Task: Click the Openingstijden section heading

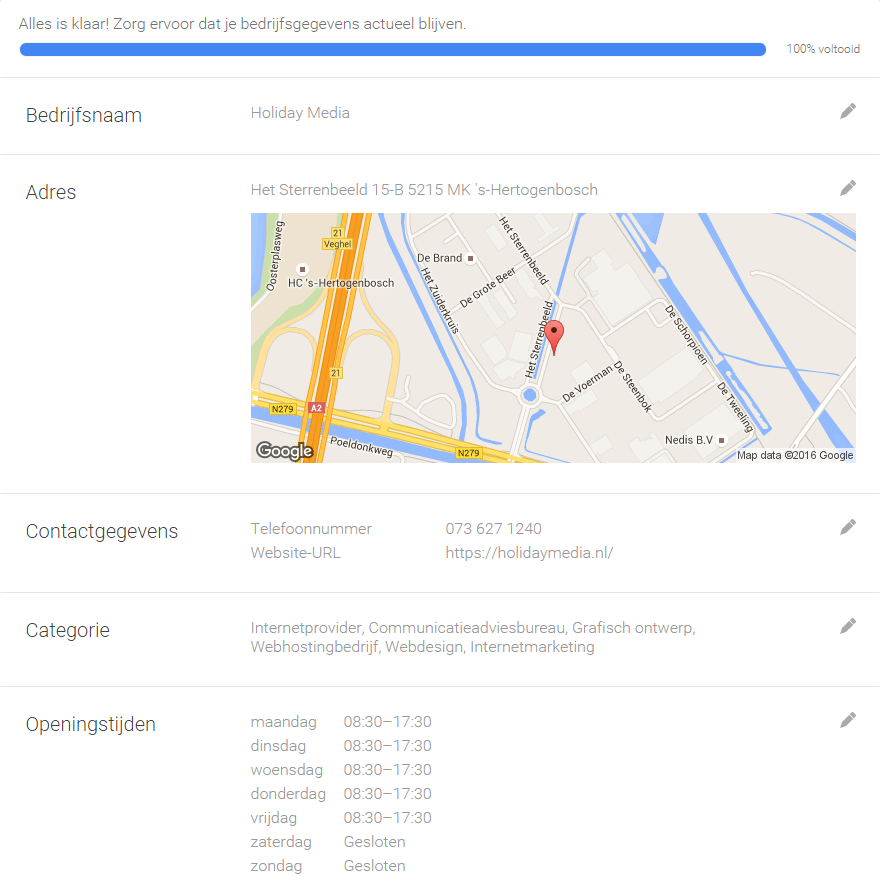Action: tap(90, 724)
